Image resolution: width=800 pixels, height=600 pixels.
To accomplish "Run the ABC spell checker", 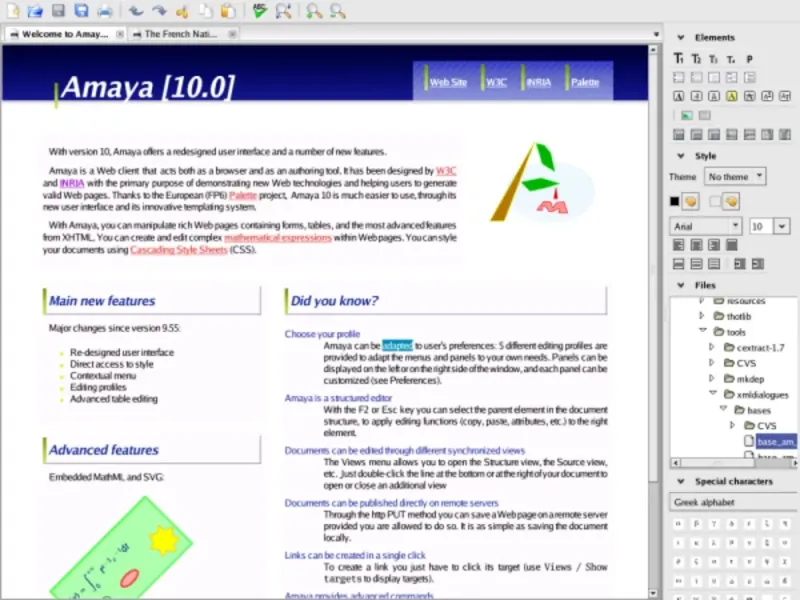I will (x=260, y=10).
